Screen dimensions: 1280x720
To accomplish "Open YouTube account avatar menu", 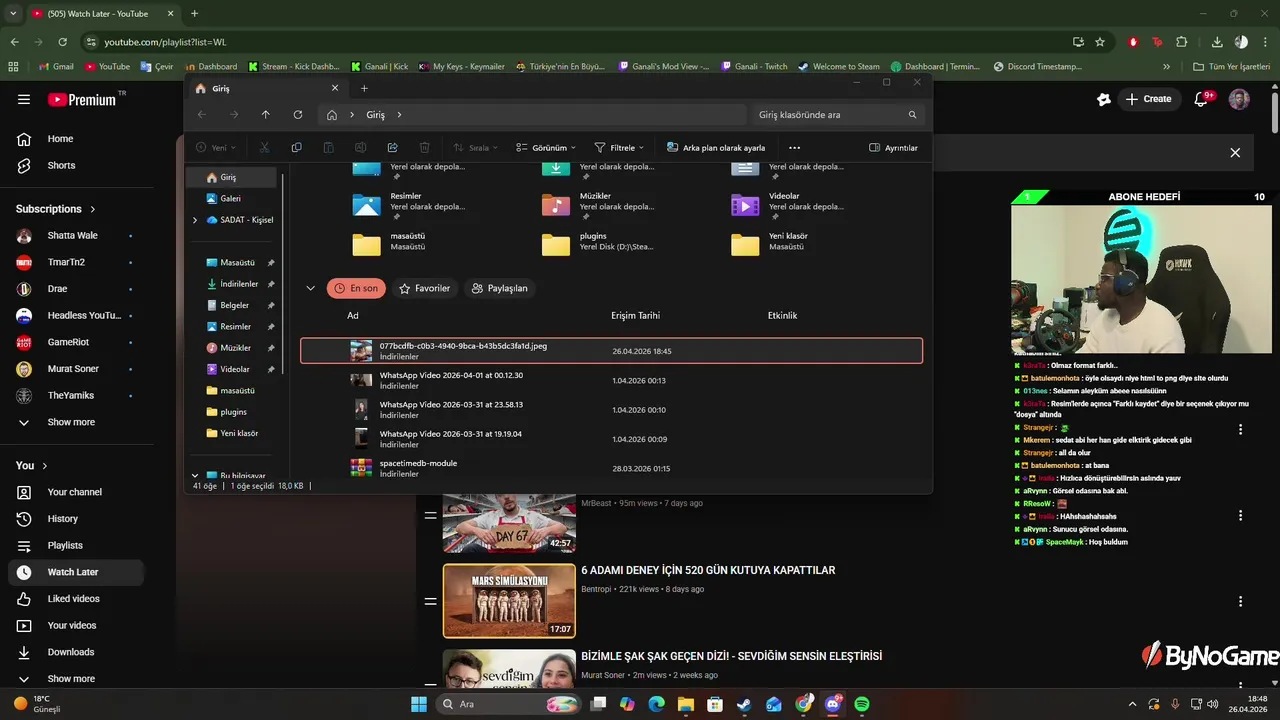I will click(x=1239, y=99).
